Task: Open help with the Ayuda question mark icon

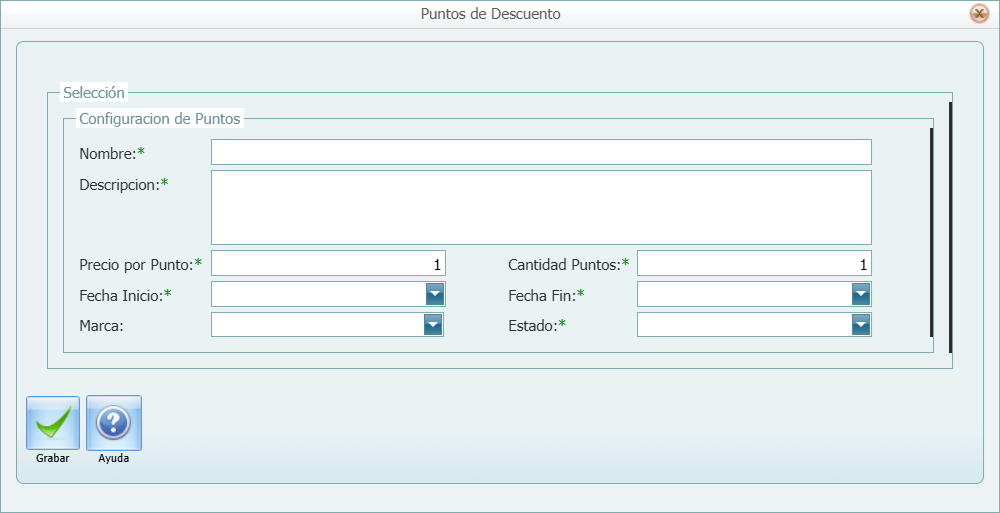Action: coord(113,424)
